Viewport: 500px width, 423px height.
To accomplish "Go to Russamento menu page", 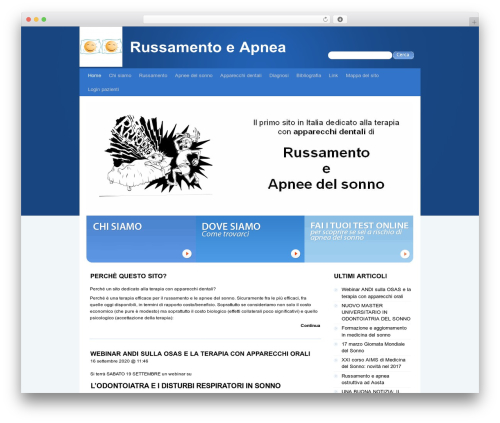I will pos(153,75).
